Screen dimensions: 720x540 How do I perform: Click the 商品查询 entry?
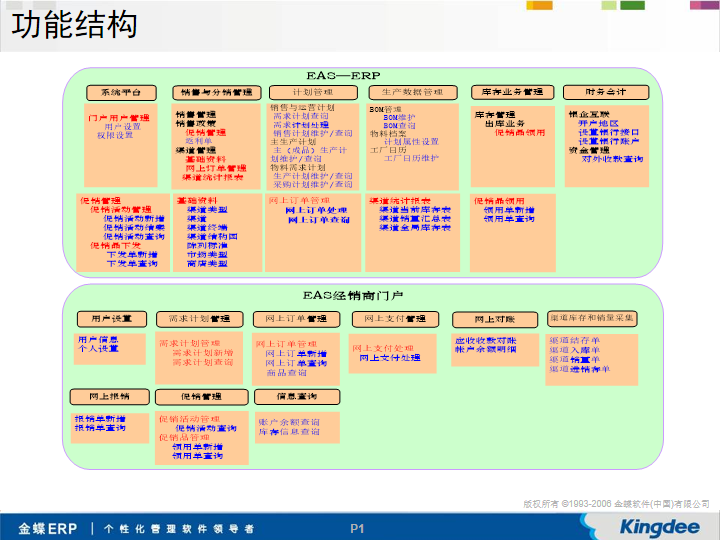(x=287, y=373)
